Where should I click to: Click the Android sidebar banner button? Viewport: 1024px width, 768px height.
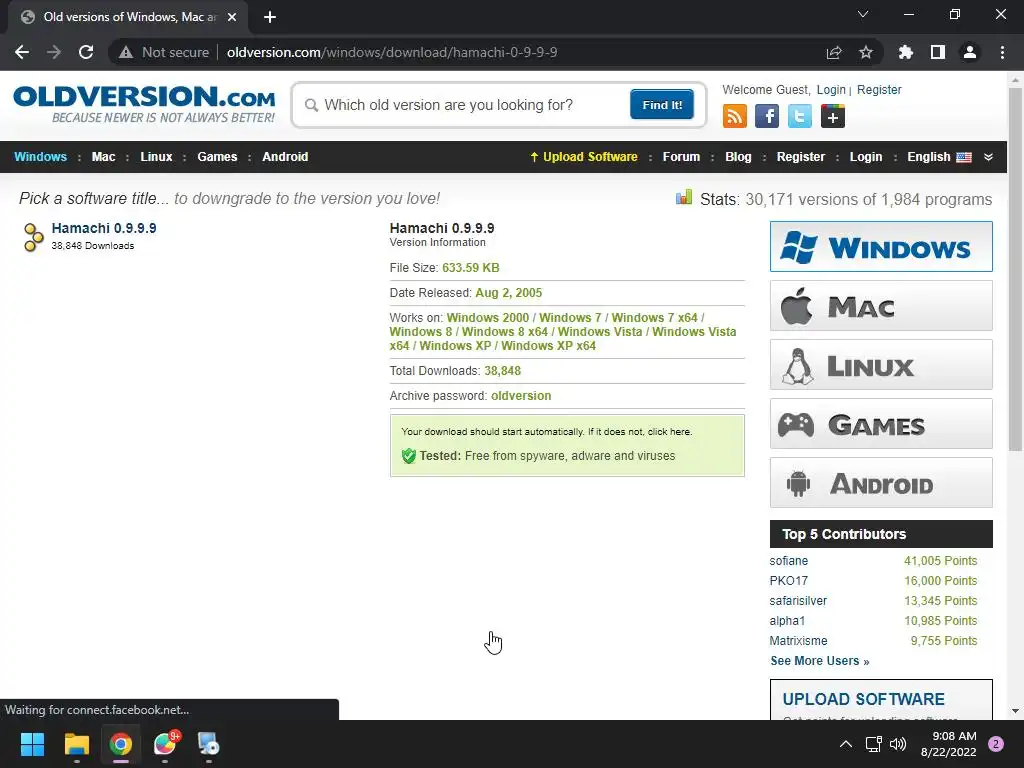(x=881, y=483)
